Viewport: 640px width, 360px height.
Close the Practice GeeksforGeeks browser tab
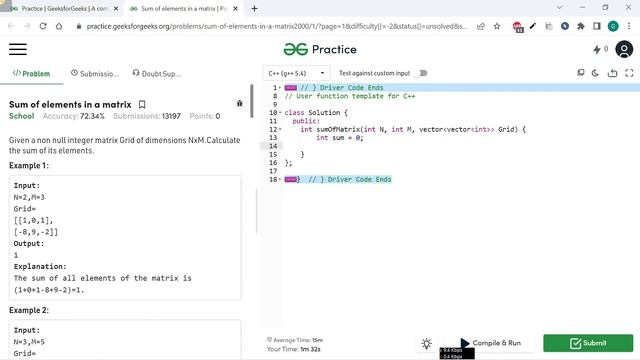pyautogui.click(x=116, y=8)
